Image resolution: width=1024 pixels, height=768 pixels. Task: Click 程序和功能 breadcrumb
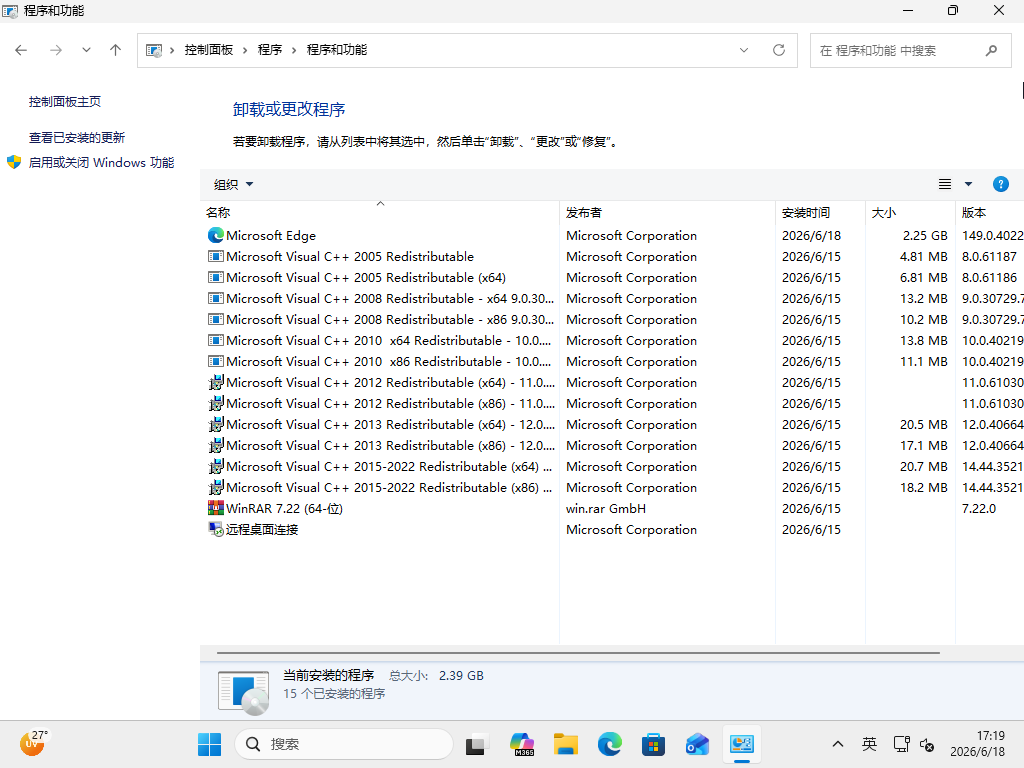[x=336, y=50]
